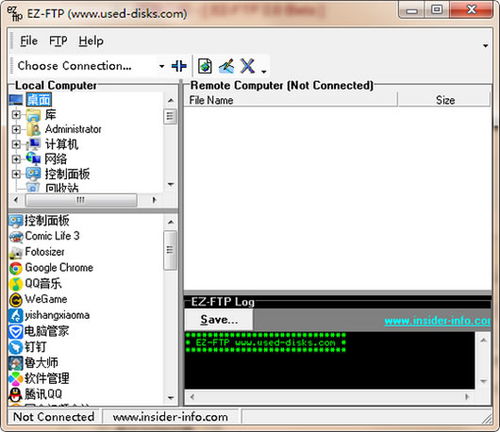Click the blue X delete connection icon

248,66
